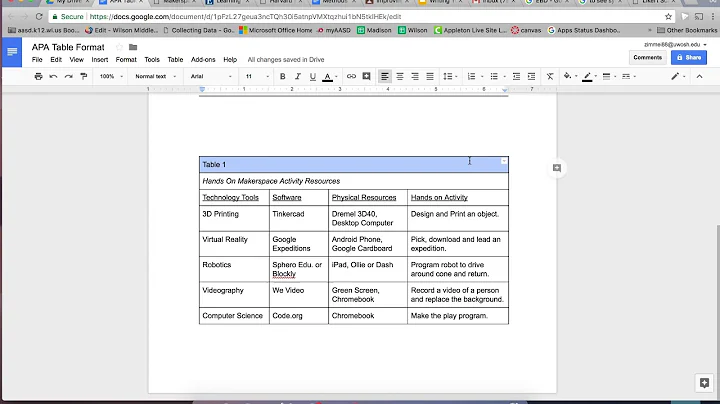Open the table border color picker
The image size is (720, 404).
[589, 76]
